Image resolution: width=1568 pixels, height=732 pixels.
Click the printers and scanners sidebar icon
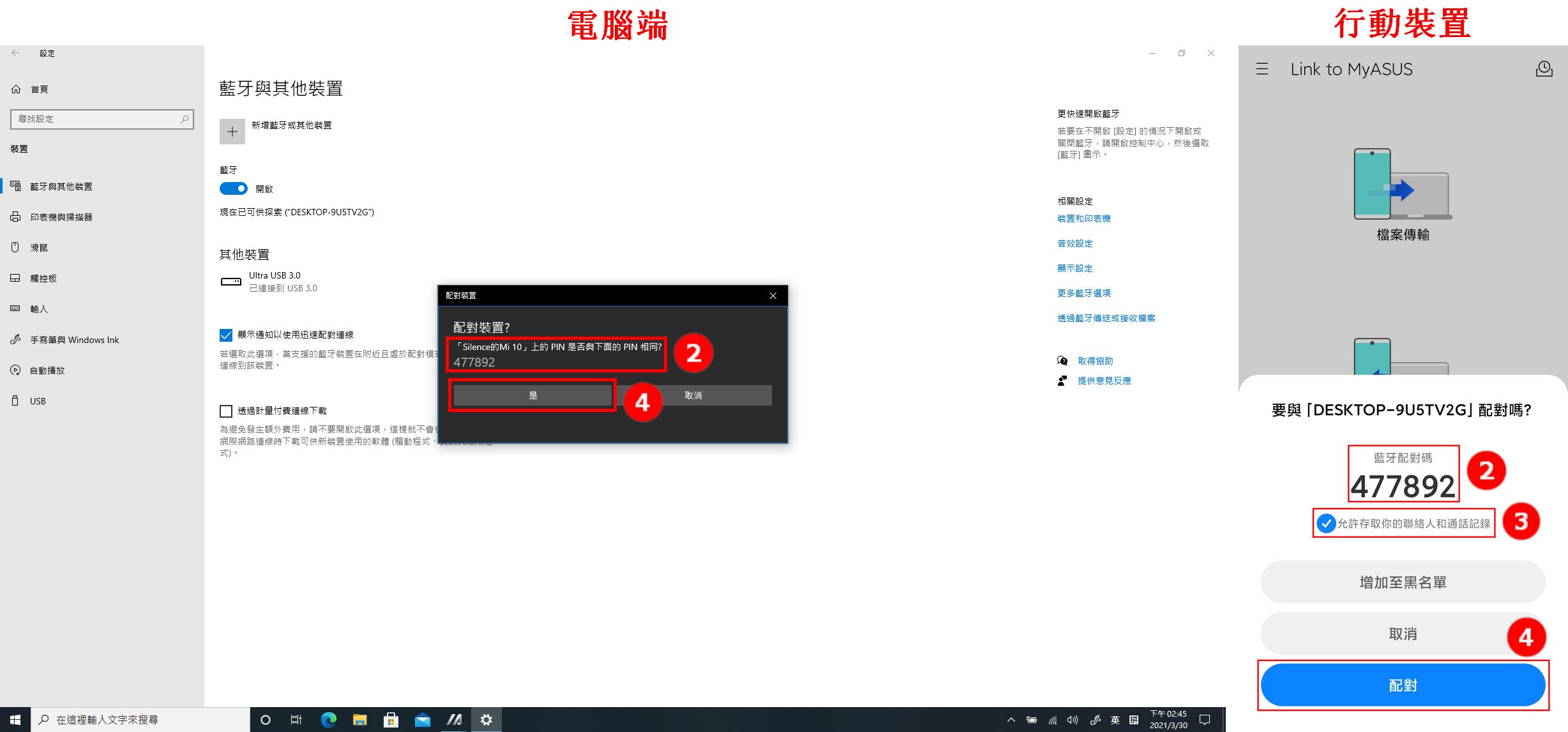click(x=15, y=217)
